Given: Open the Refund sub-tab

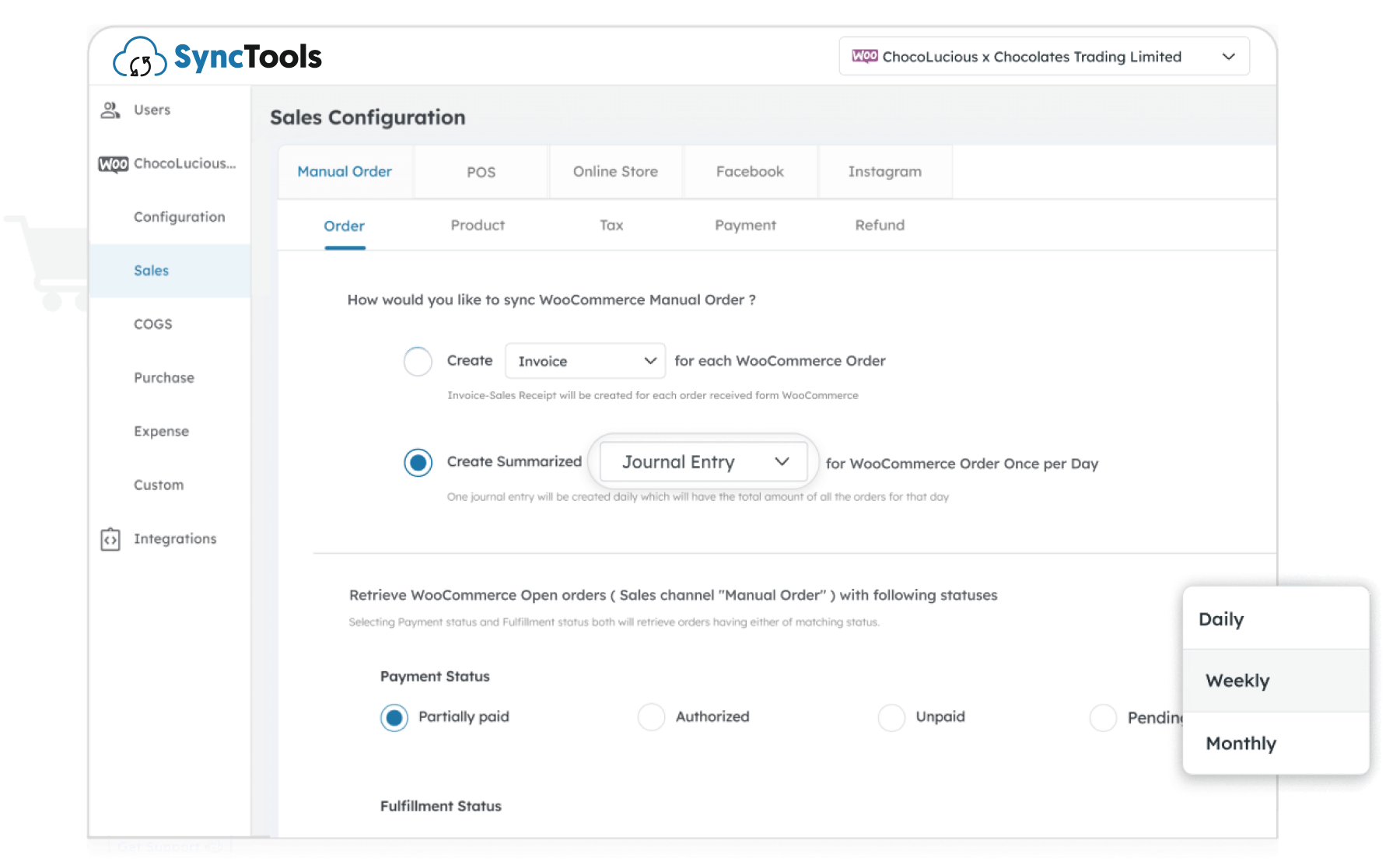Looking at the screenshot, I should 880,226.
